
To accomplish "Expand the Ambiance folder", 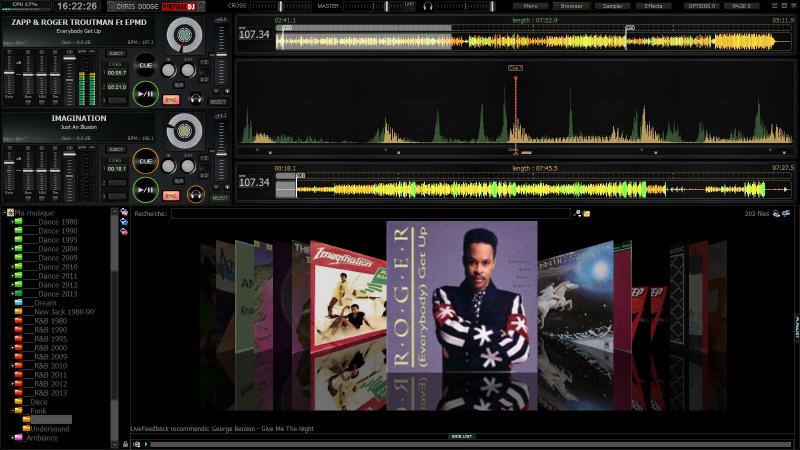I will coord(13,437).
